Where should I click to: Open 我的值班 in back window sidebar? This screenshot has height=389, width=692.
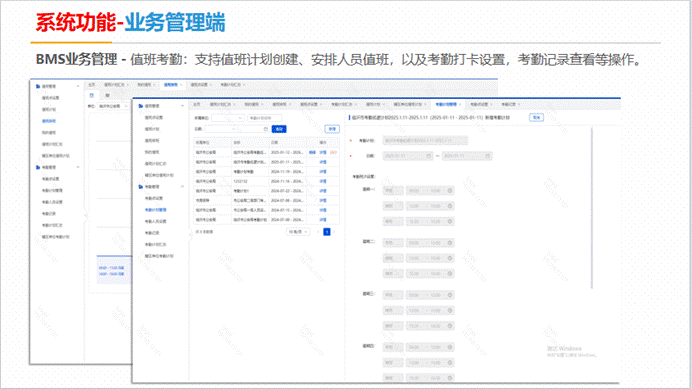pos(49,133)
